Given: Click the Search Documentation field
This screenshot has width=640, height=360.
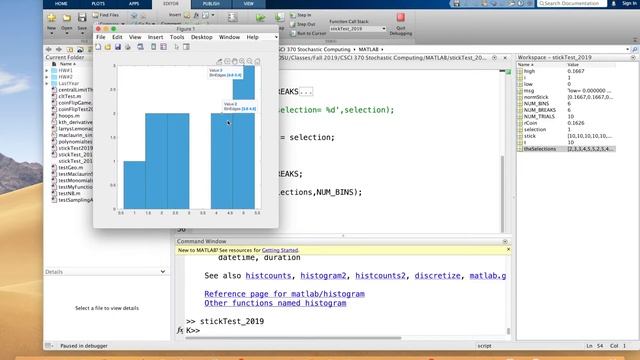Looking at the screenshot, I should pyautogui.click(x=572, y=4).
